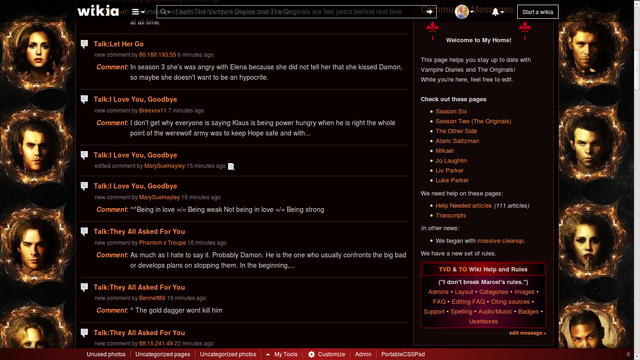Click edit message link

[x=527, y=333]
